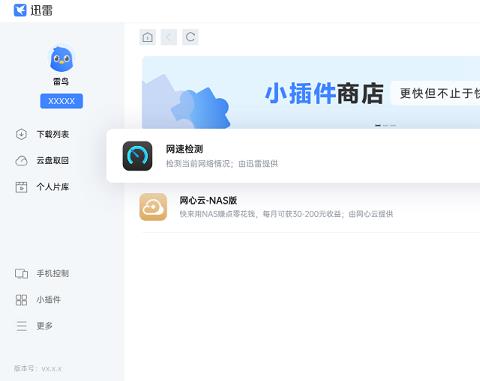Select the second banner carousel indicator

pyautogui.click(x=385, y=125)
